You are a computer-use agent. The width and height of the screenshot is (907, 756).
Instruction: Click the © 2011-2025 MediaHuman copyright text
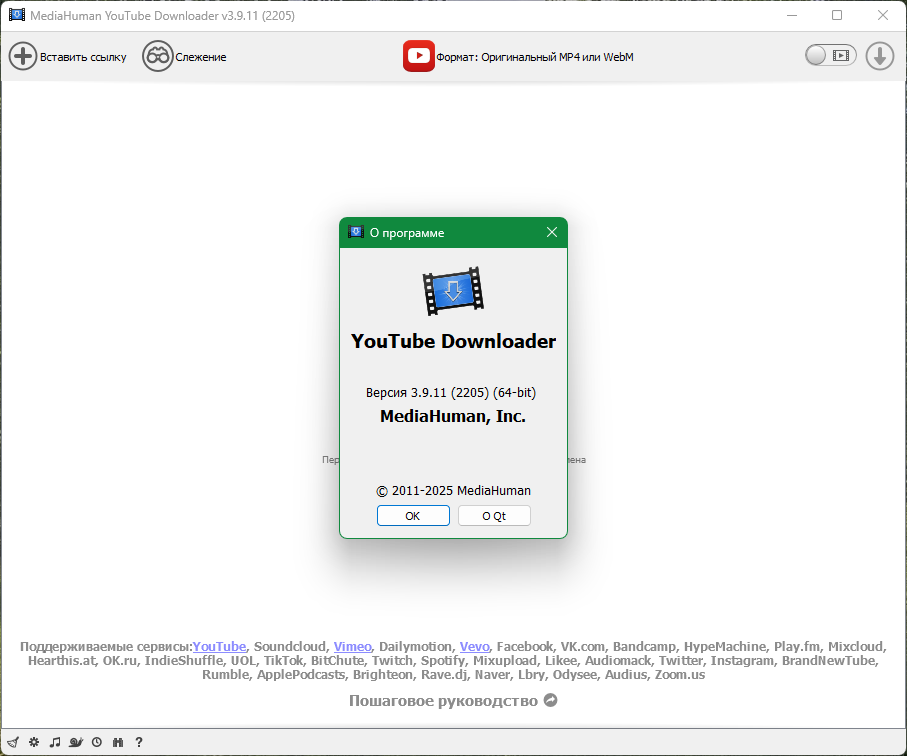coord(453,491)
